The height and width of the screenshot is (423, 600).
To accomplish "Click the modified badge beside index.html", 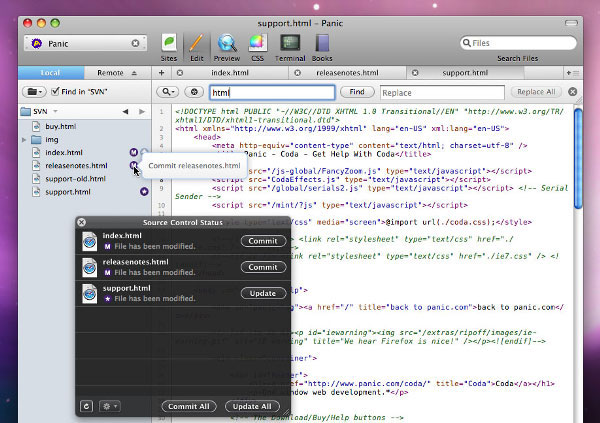I will click(x=133, y=152).
